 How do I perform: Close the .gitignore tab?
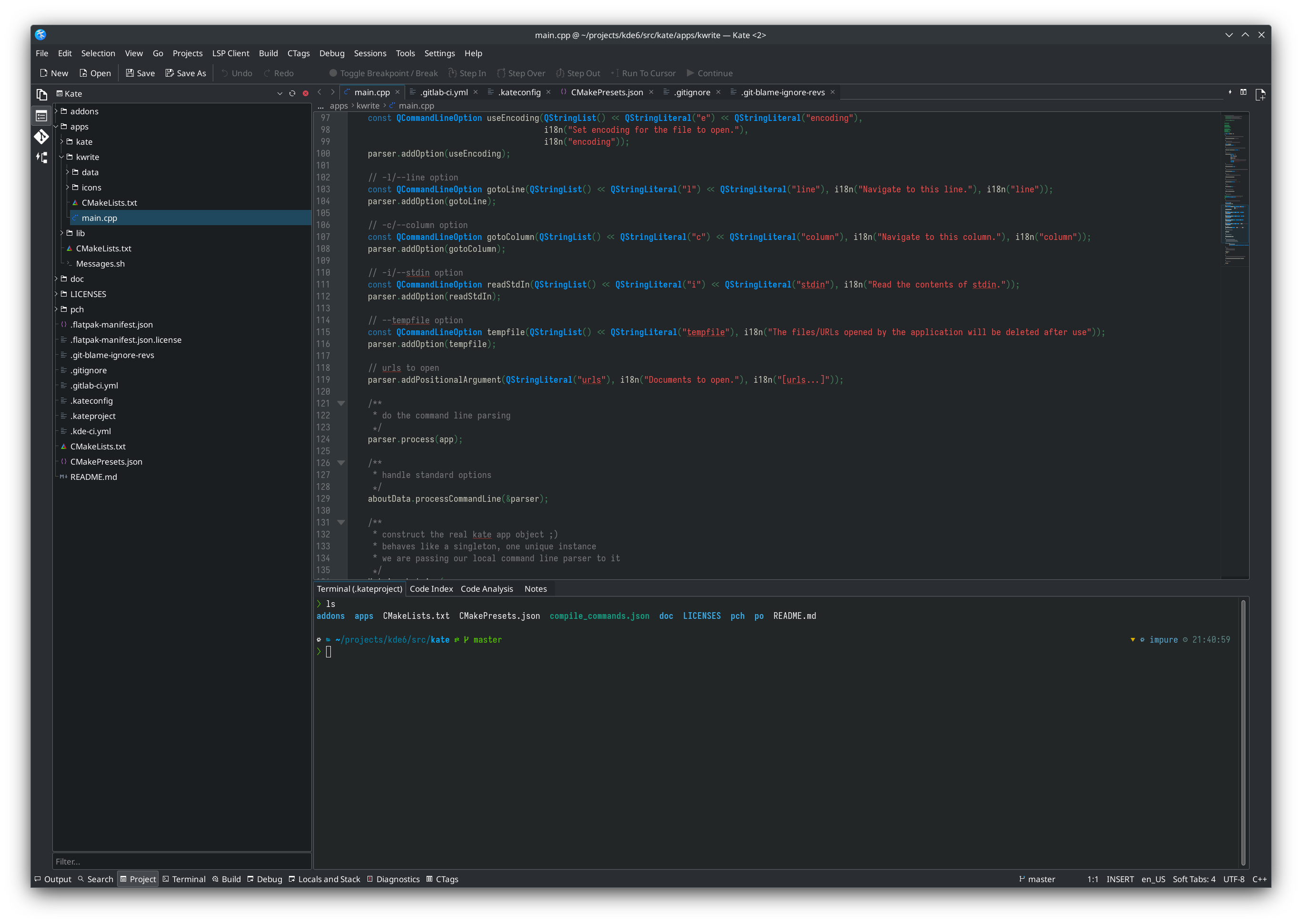(718, 92)
